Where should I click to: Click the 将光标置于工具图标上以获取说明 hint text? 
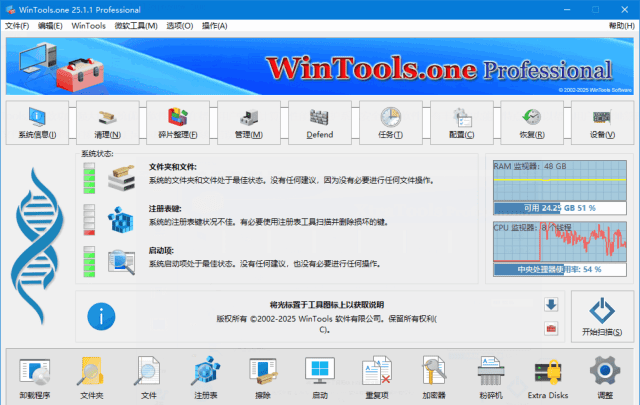327,305
